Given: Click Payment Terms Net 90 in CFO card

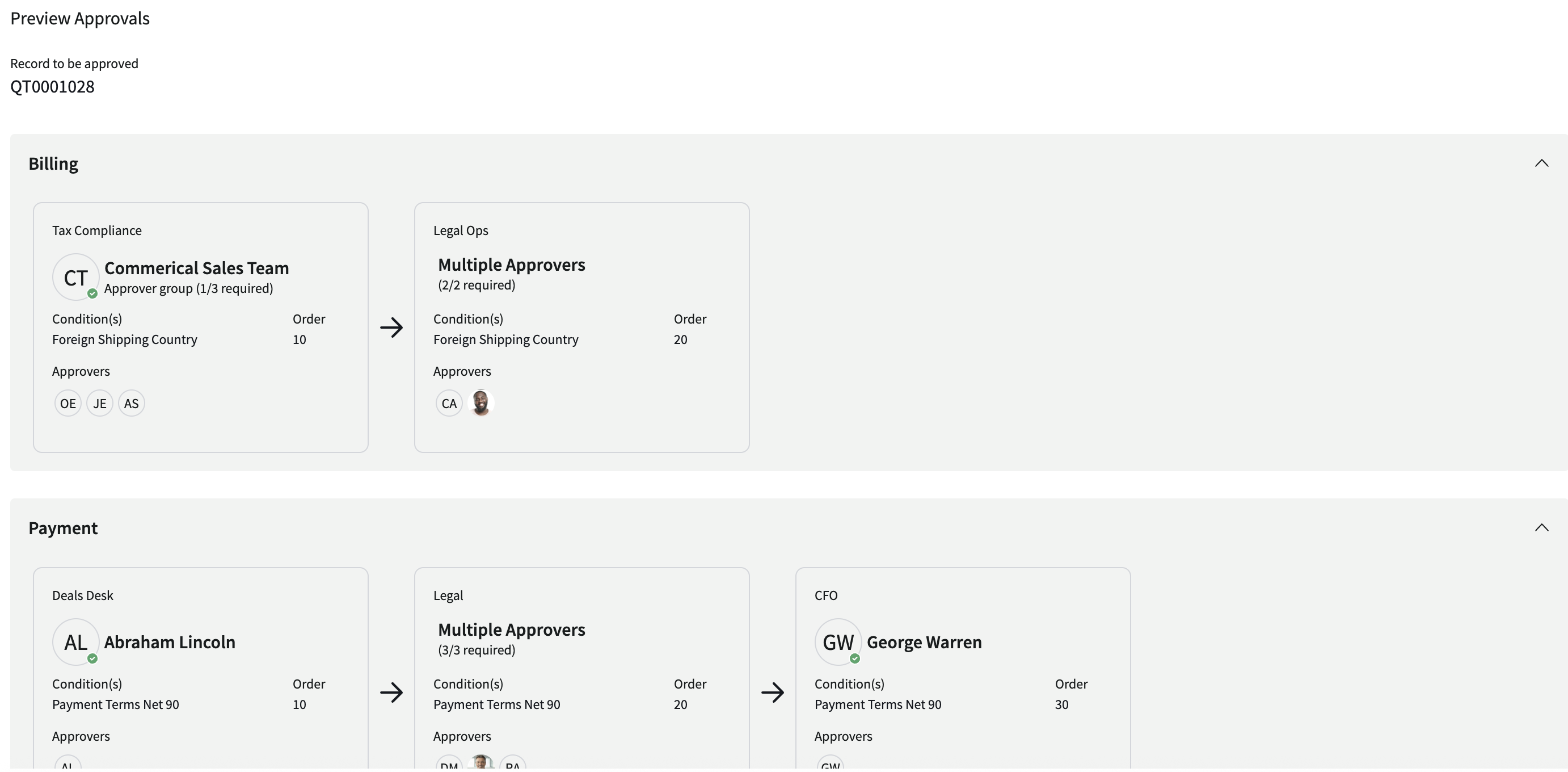Looking at the screenshot, I should pos(878,704).
